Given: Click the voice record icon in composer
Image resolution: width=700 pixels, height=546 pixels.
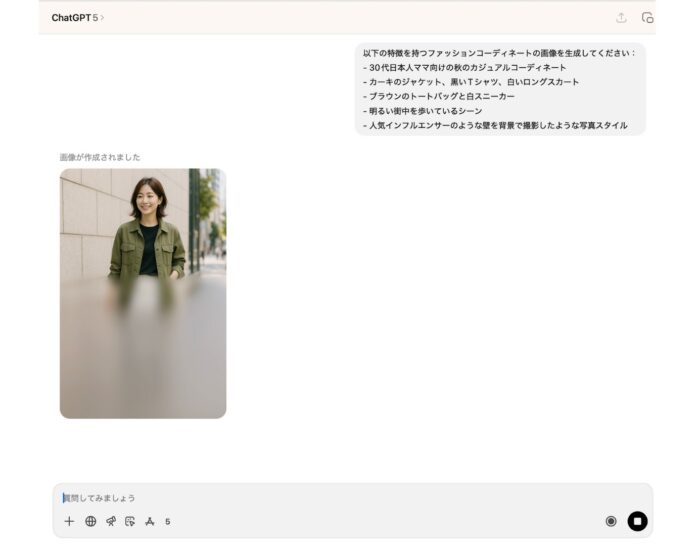Looking at the screenshot, I should [611, 521].
